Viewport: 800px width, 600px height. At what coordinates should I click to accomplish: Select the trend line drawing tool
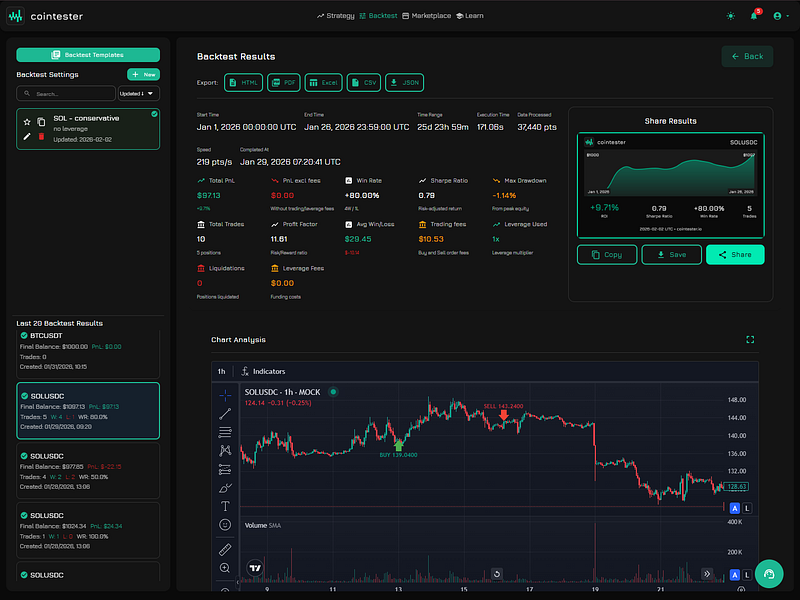(x=225, y=415)
